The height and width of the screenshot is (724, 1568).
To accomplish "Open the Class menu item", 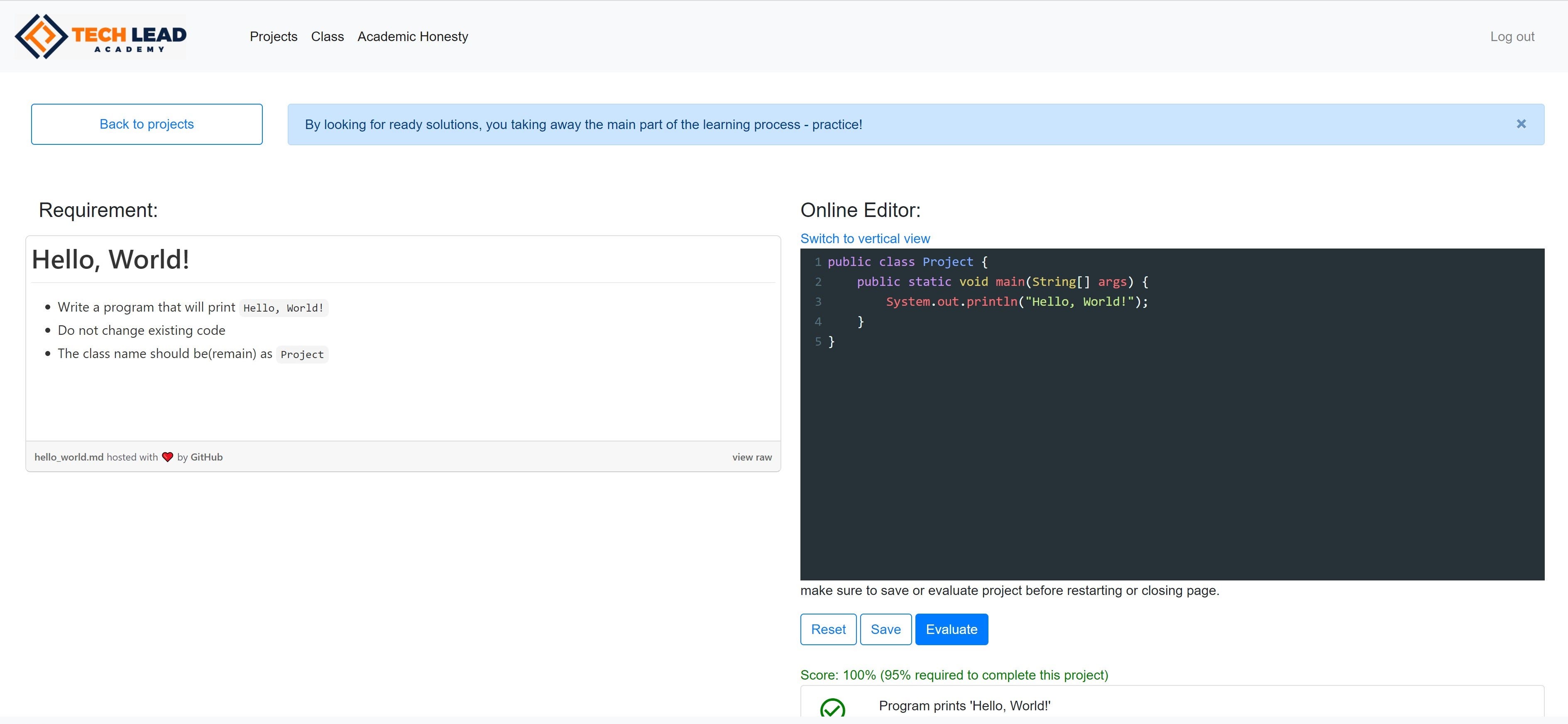I will click(x=327, y=37).
